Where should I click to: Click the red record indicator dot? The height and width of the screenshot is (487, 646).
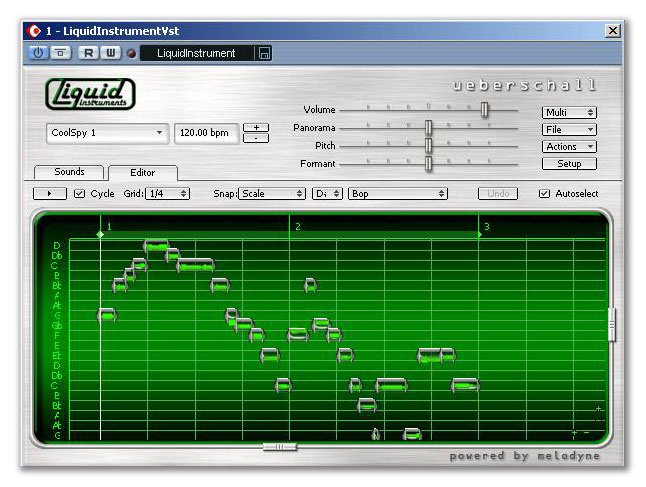tap(131, 54)
